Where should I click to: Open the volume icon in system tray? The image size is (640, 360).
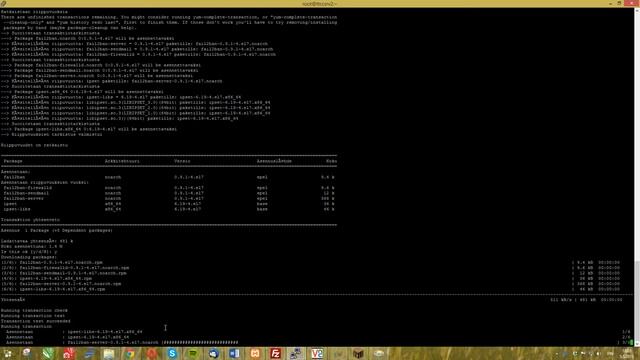pyautogui.click(x=598, y=354)
